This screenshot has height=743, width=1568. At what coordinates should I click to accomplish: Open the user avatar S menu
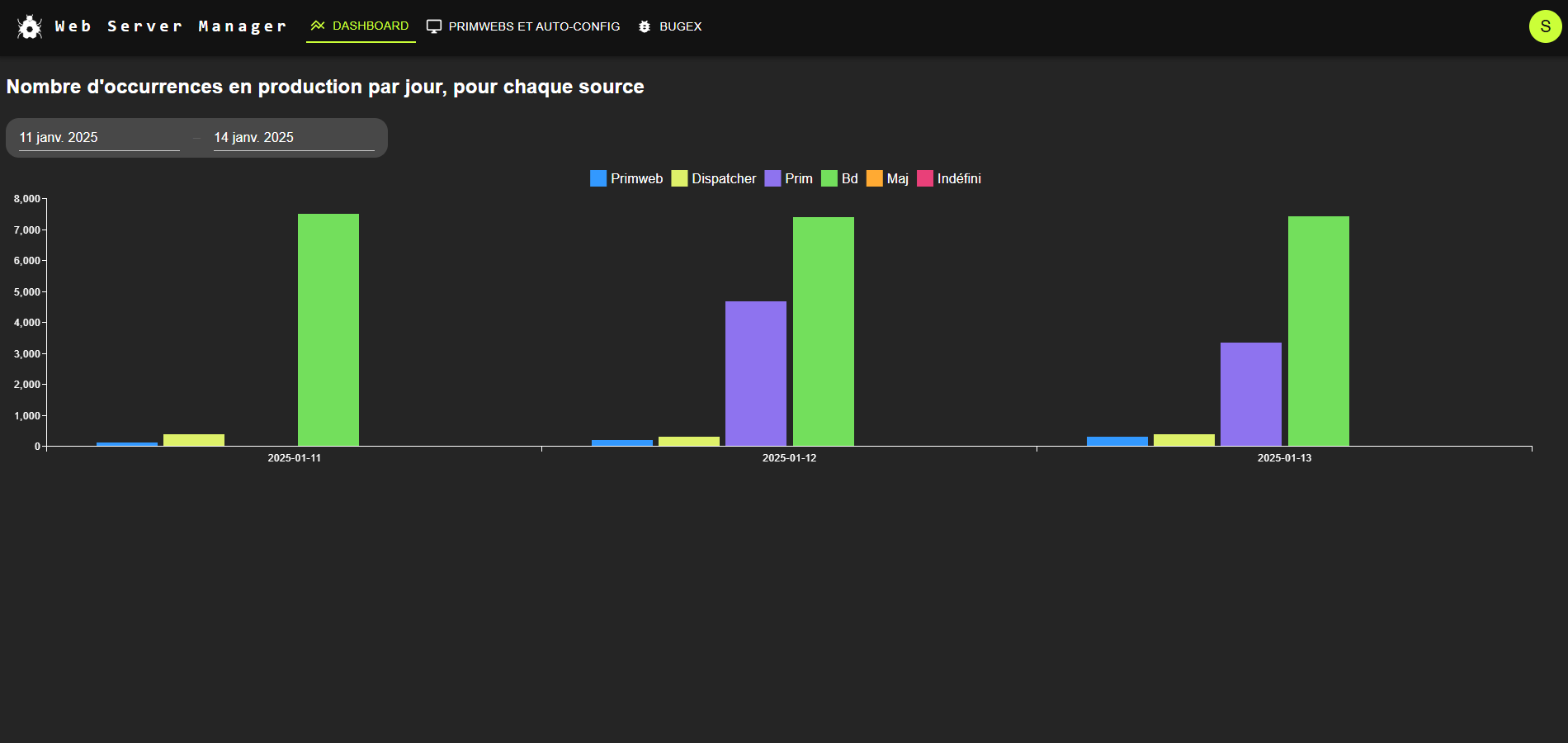click(x=1545, y=26)
